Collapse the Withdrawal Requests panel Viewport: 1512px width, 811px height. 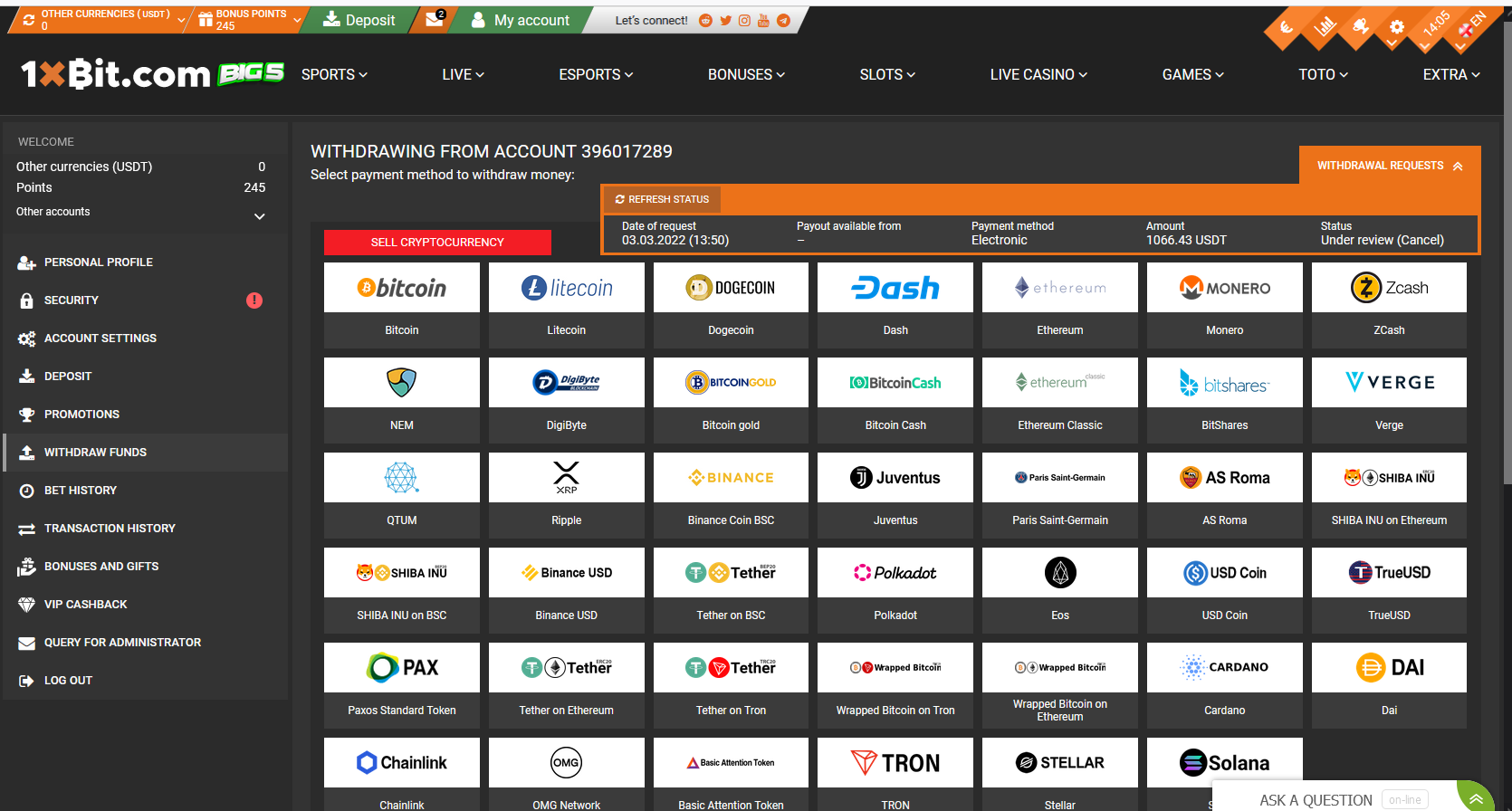[x=1390, y=166]
